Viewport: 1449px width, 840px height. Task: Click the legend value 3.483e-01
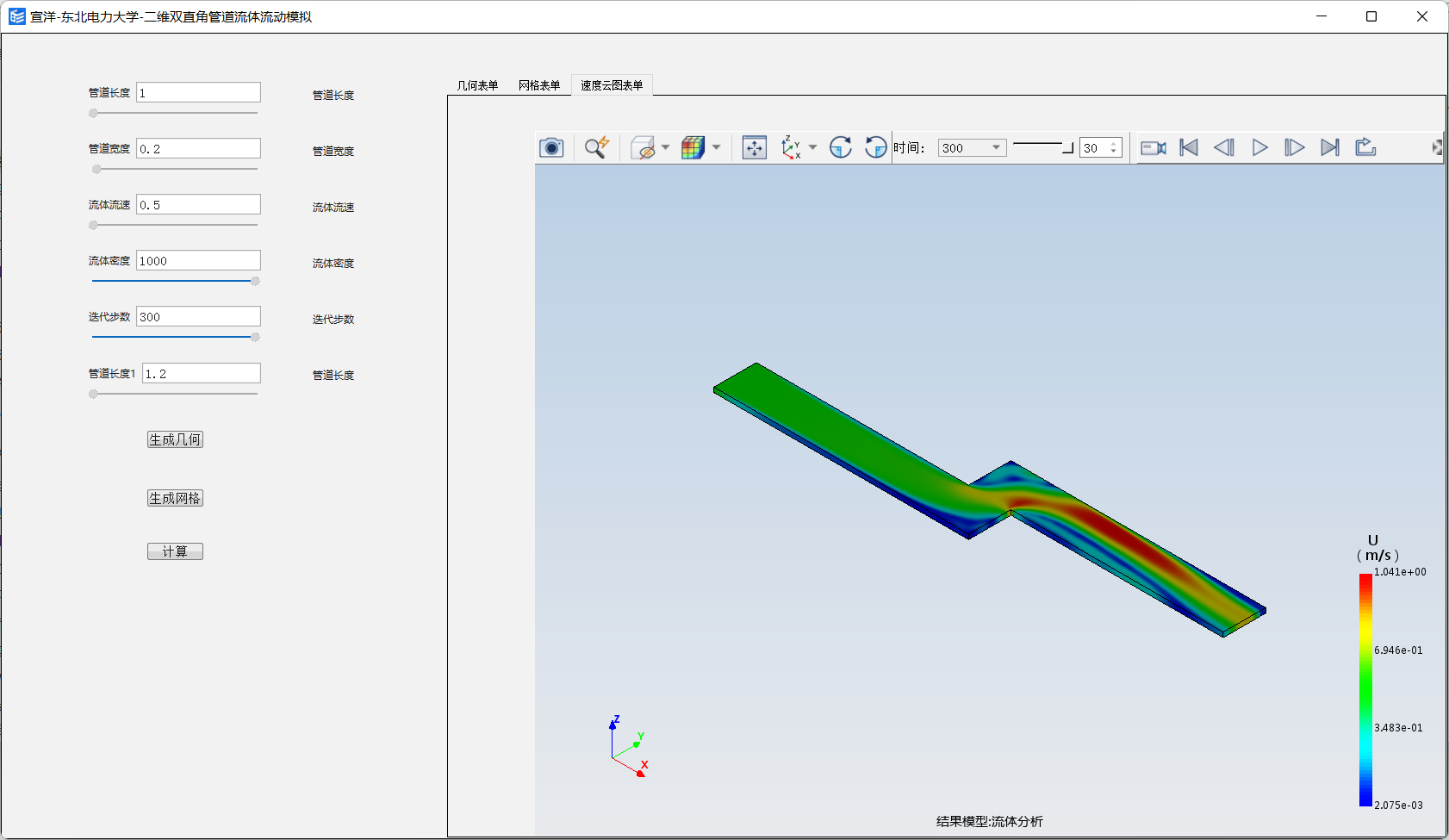click(x=1398, y=728)
